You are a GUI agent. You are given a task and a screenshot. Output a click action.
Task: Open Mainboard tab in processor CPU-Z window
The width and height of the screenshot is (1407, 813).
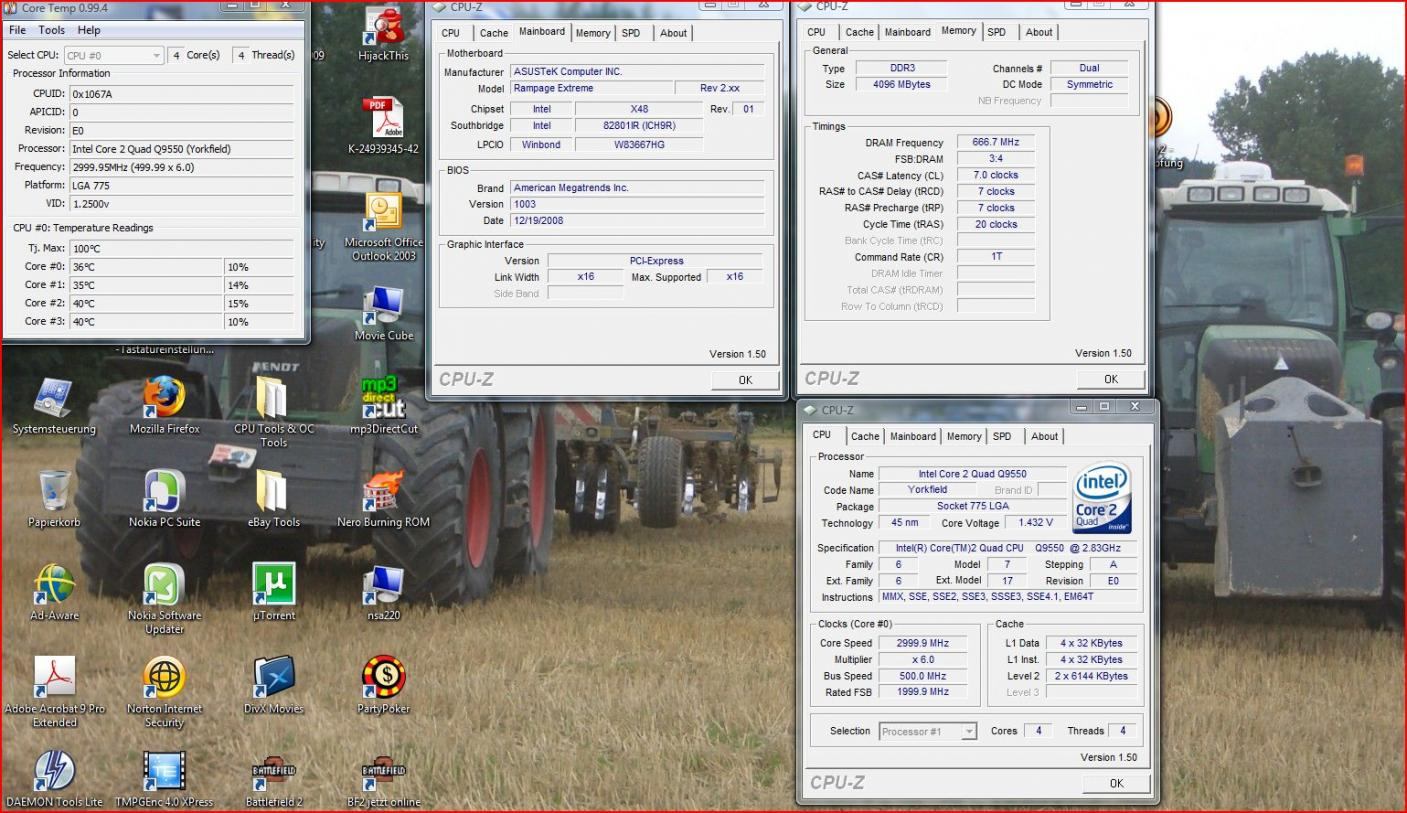(x=913, y=437)
